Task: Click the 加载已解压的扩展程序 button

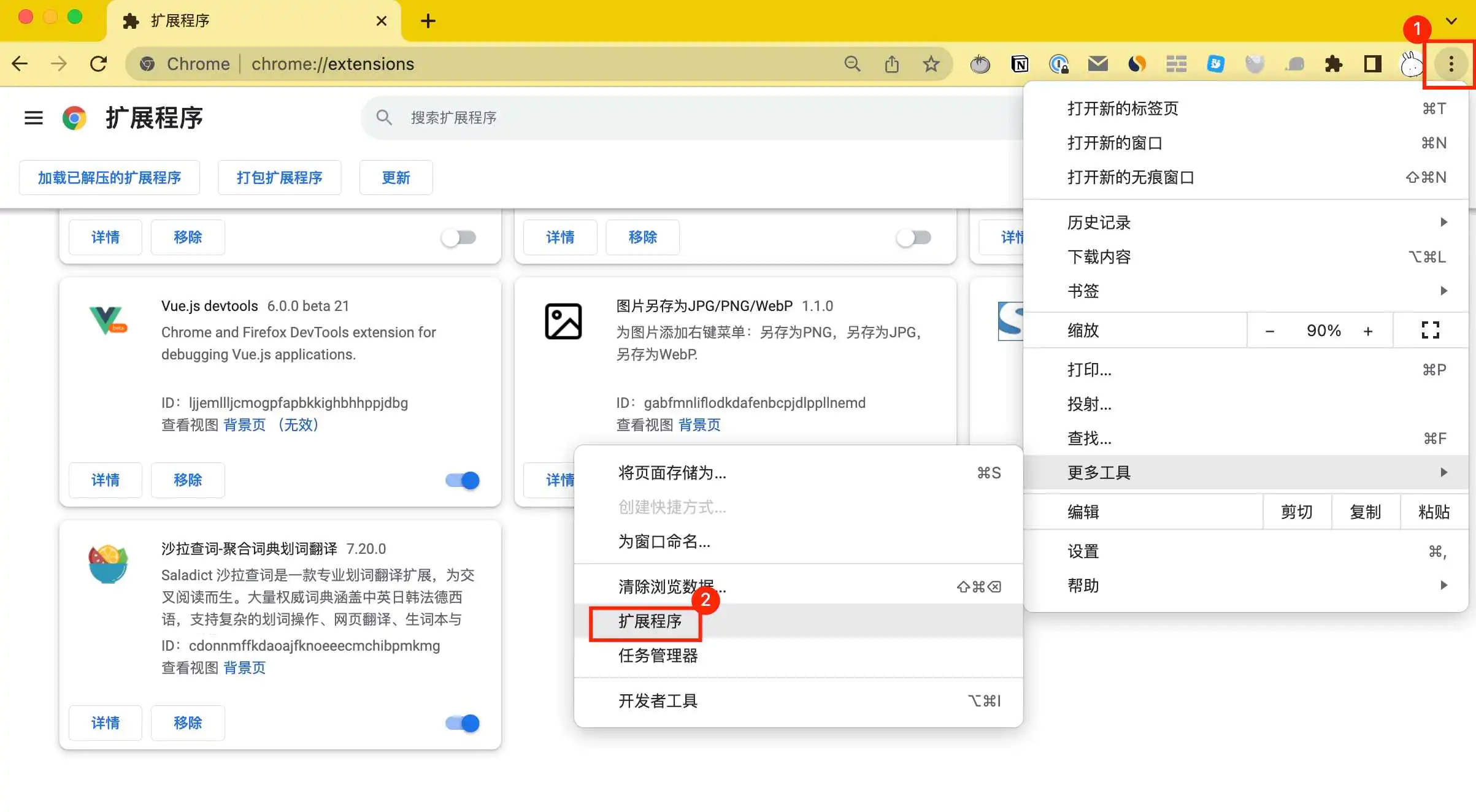Action: pos(109,178)
